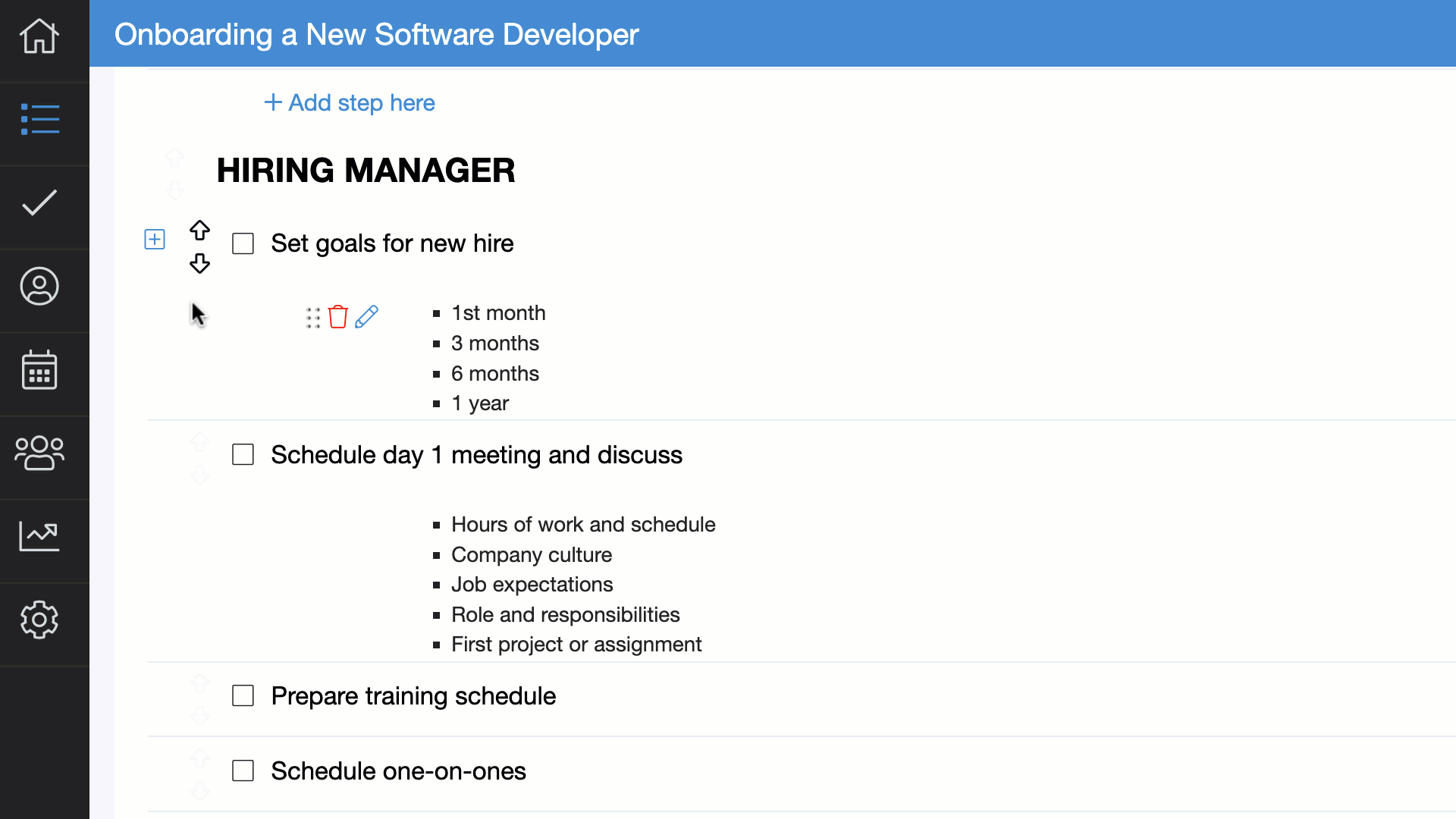The height and width of the screenshot is (819, 1456).
Task: Open the user profile icon
Action: [39, 287]
